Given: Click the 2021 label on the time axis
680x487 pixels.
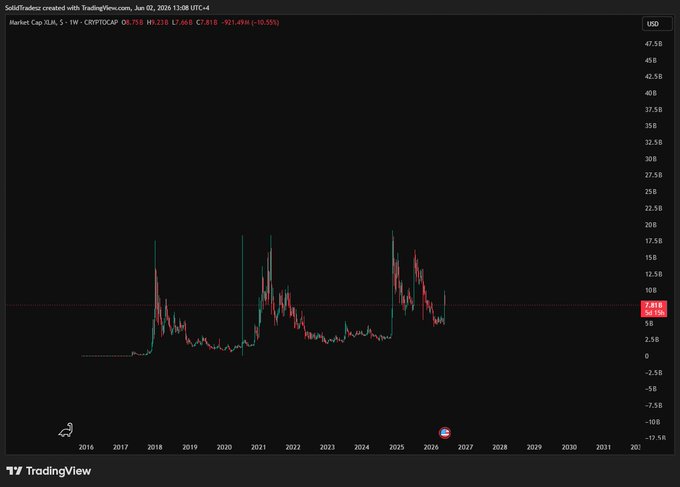Looking at the screenshot, I should [258, 447].
